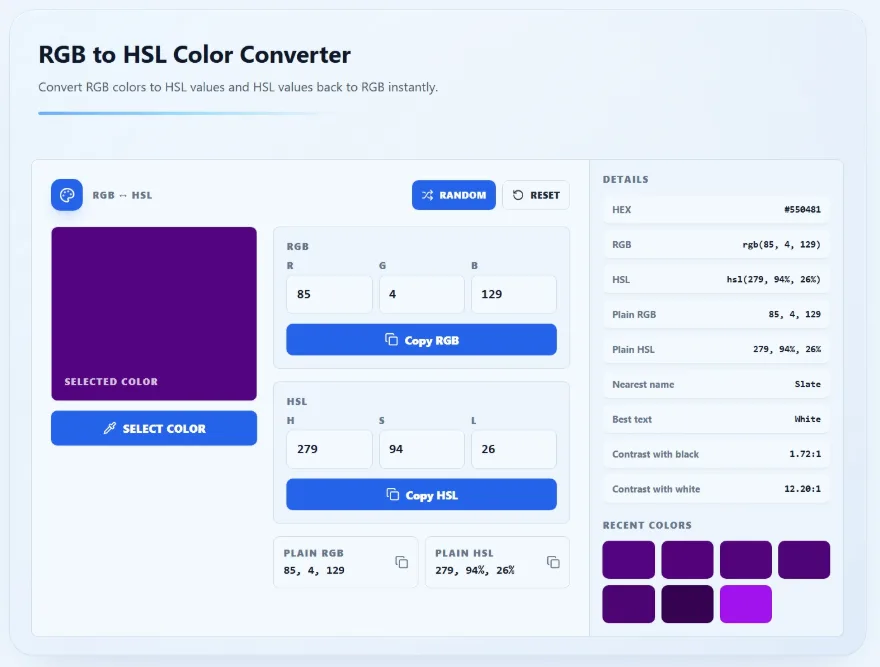
Task: Click the contrast with black value 1.72:1
Action: [805, 454]
